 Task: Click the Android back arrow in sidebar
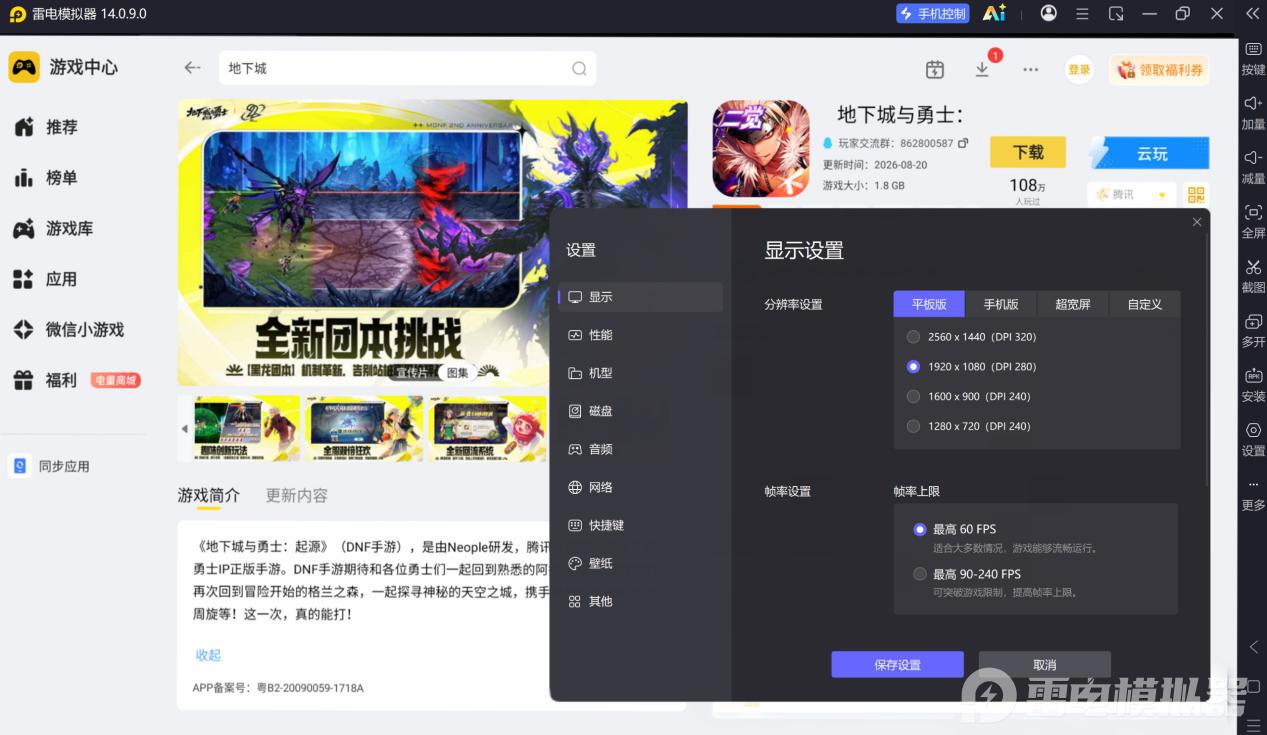pyautogui.click(x=1253, y=647)
